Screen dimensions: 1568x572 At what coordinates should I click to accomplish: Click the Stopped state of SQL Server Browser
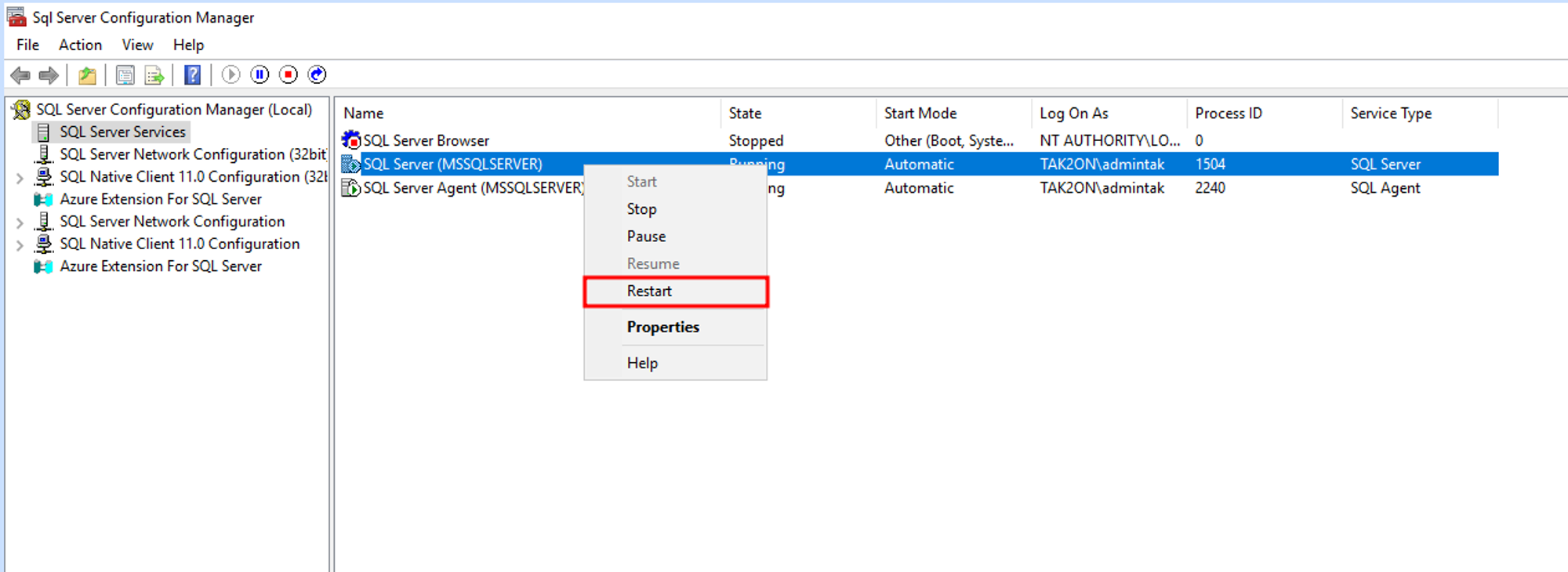tap(756, 141)
